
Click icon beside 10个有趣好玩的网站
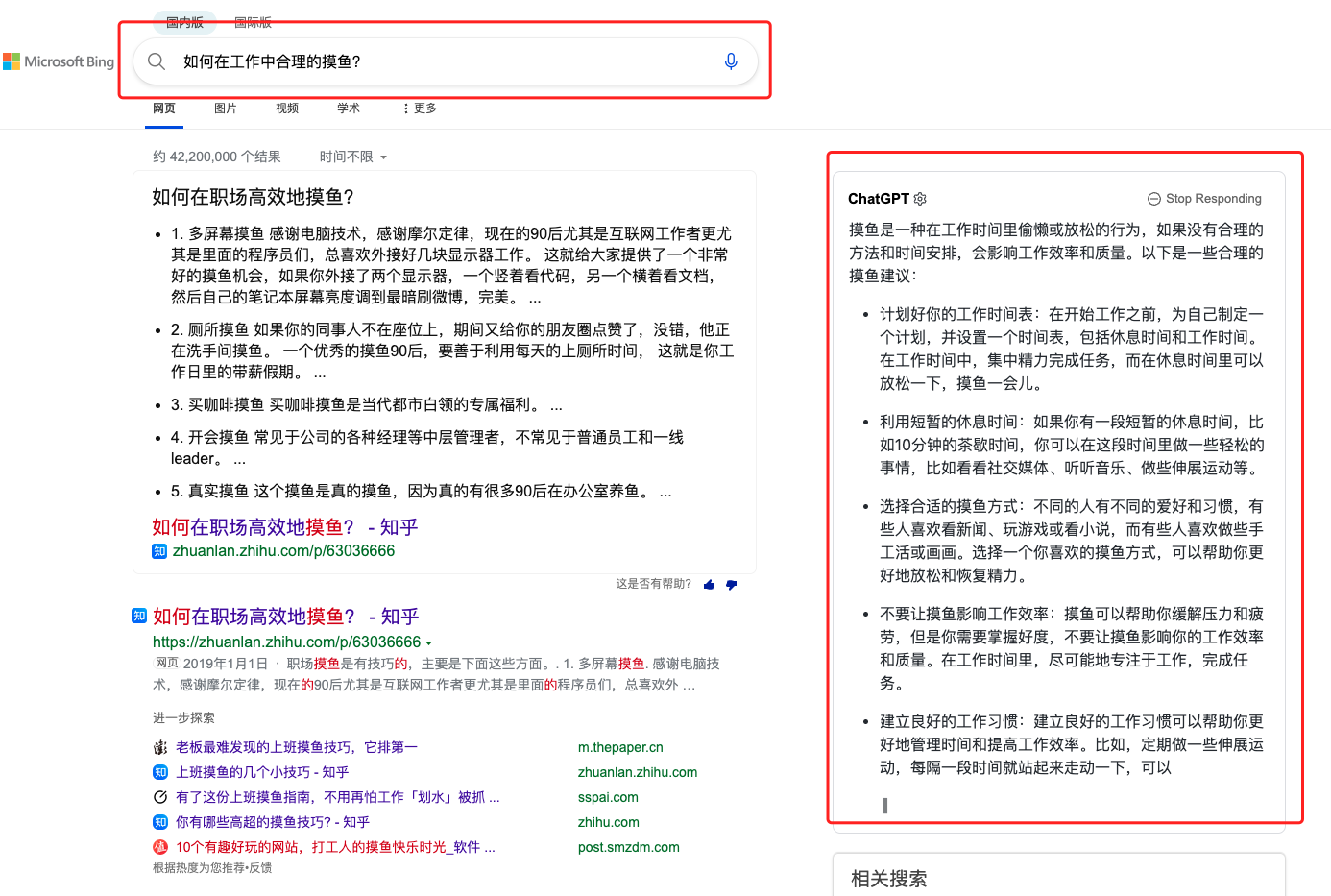coord(160,847)
